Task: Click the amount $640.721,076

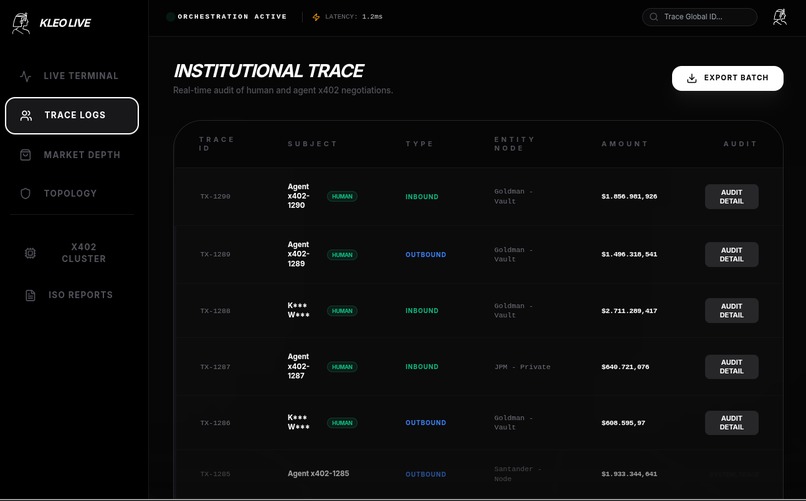Action: [x=625, y=367]
